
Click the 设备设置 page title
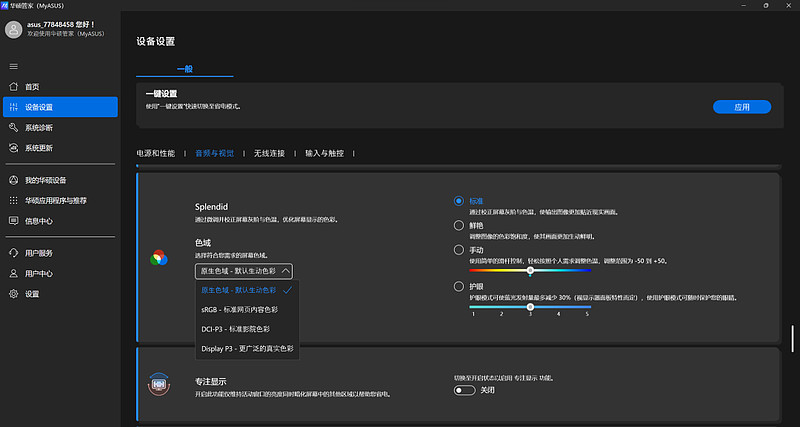pyautogui.click(x=156, y=42)
